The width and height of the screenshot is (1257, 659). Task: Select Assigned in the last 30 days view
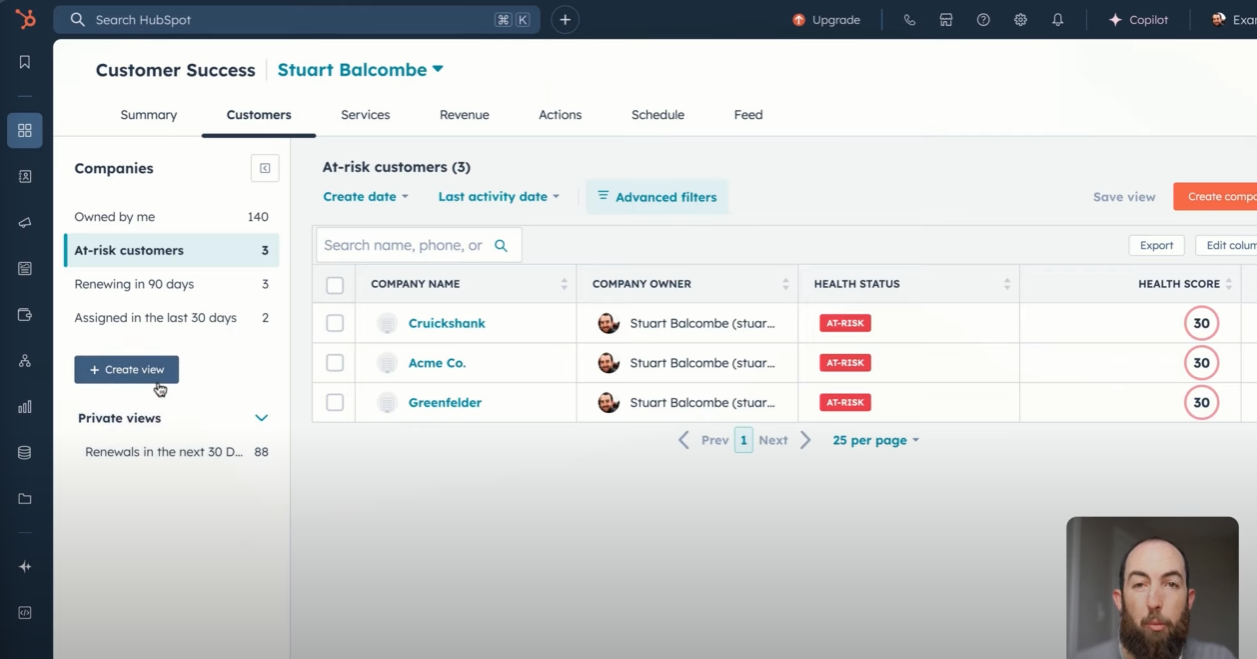coord(172,318)
